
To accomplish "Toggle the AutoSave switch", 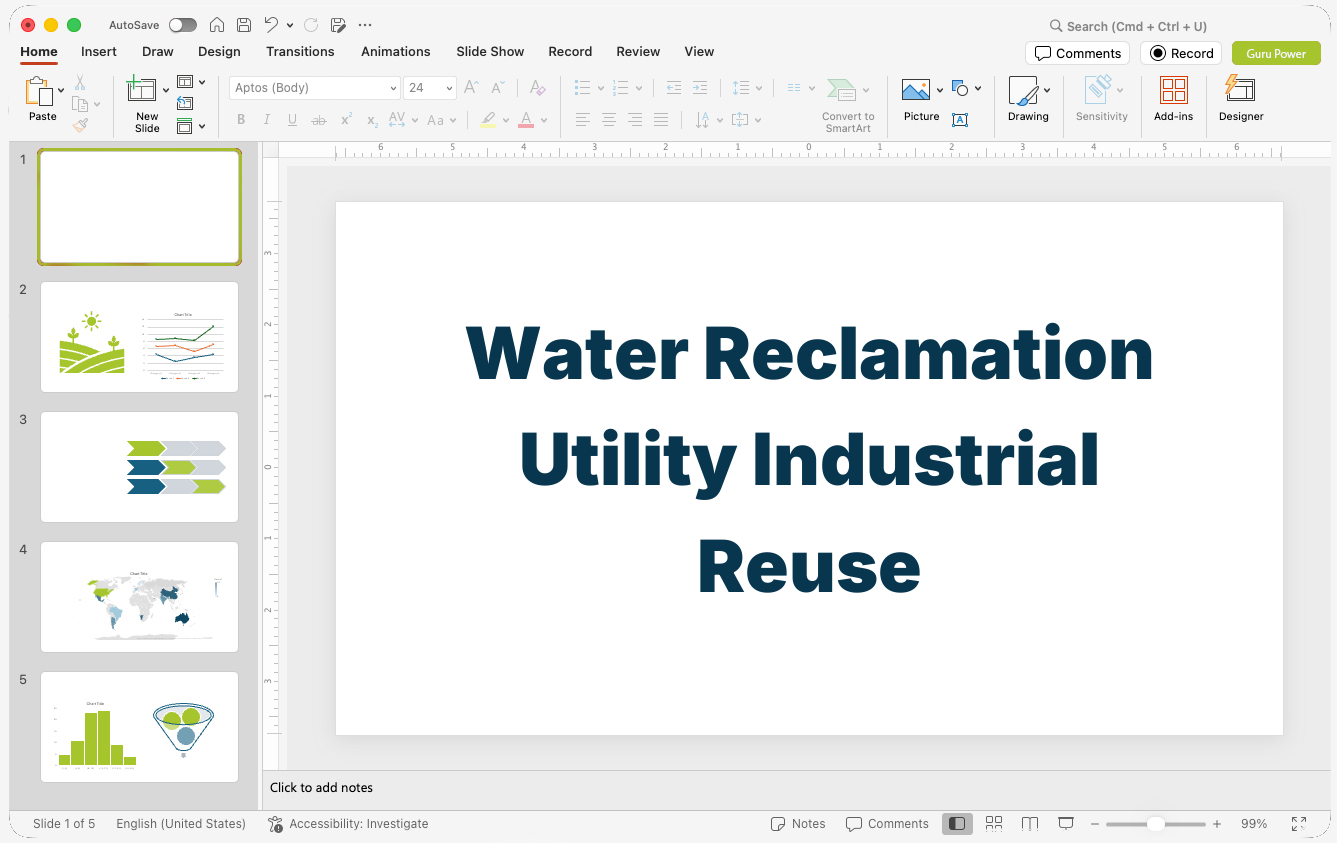I will 183,25.
